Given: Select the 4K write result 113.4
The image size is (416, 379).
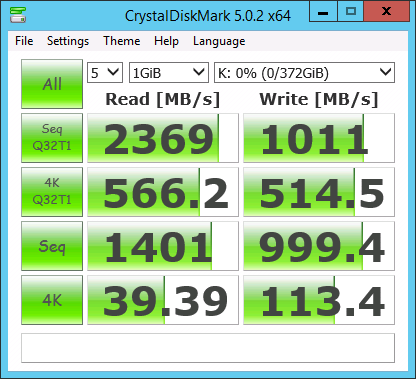Looking at the screenshot, I should [319, 300].
